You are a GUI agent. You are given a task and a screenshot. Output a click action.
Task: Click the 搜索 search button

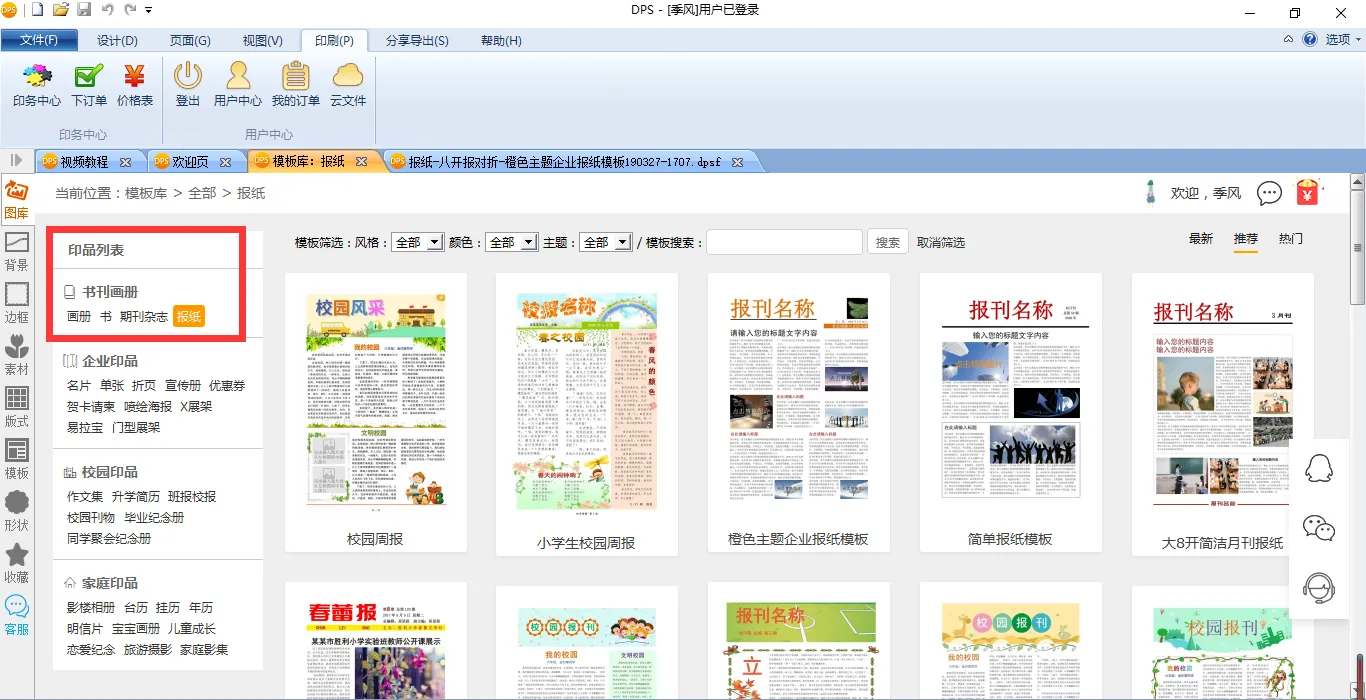coord(888,242)
